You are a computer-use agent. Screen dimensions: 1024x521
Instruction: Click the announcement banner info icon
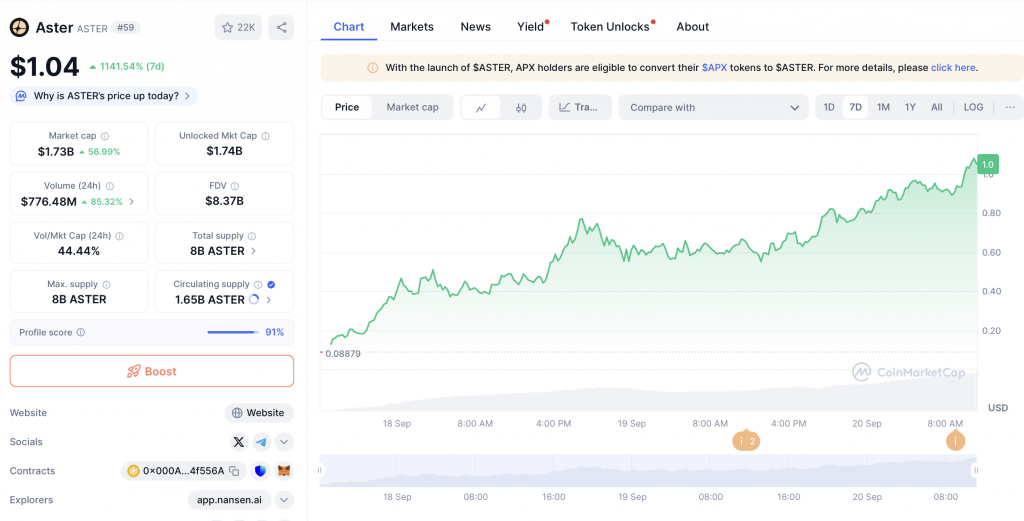pos(373,68)
